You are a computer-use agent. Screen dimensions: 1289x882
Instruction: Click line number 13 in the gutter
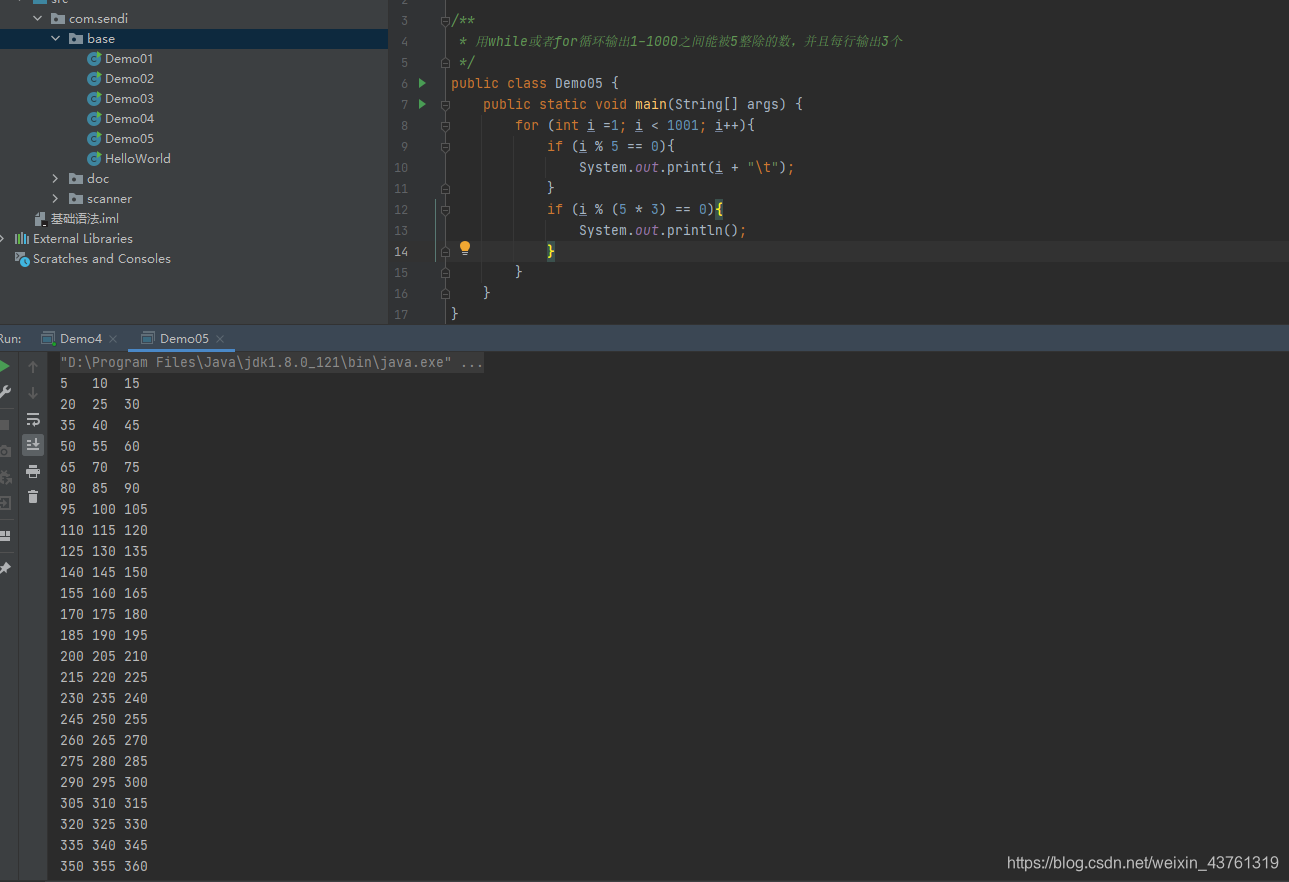(401, 230)
